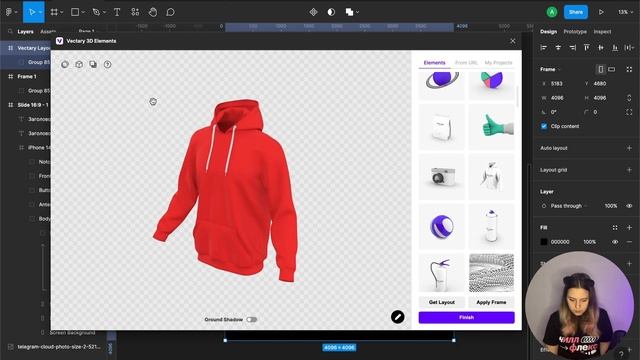Screen dimensions: 640x360
Task: Select the Rectangle shape tool
Action: click(x=75, y=12)
